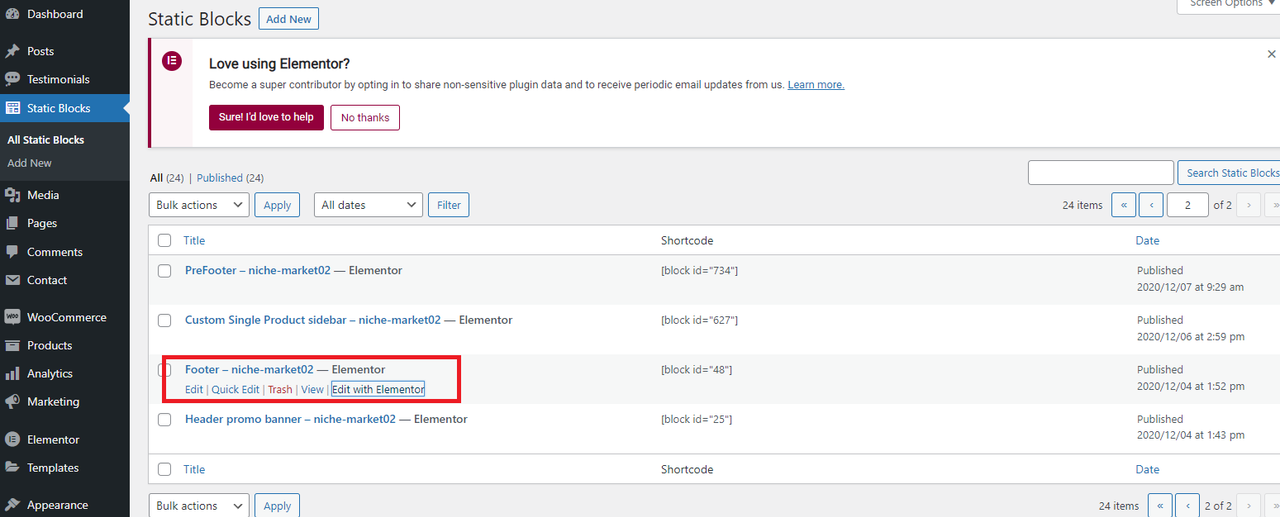
Task: Open Static Blocks menu in sidebar
Action: pos(65,108)
